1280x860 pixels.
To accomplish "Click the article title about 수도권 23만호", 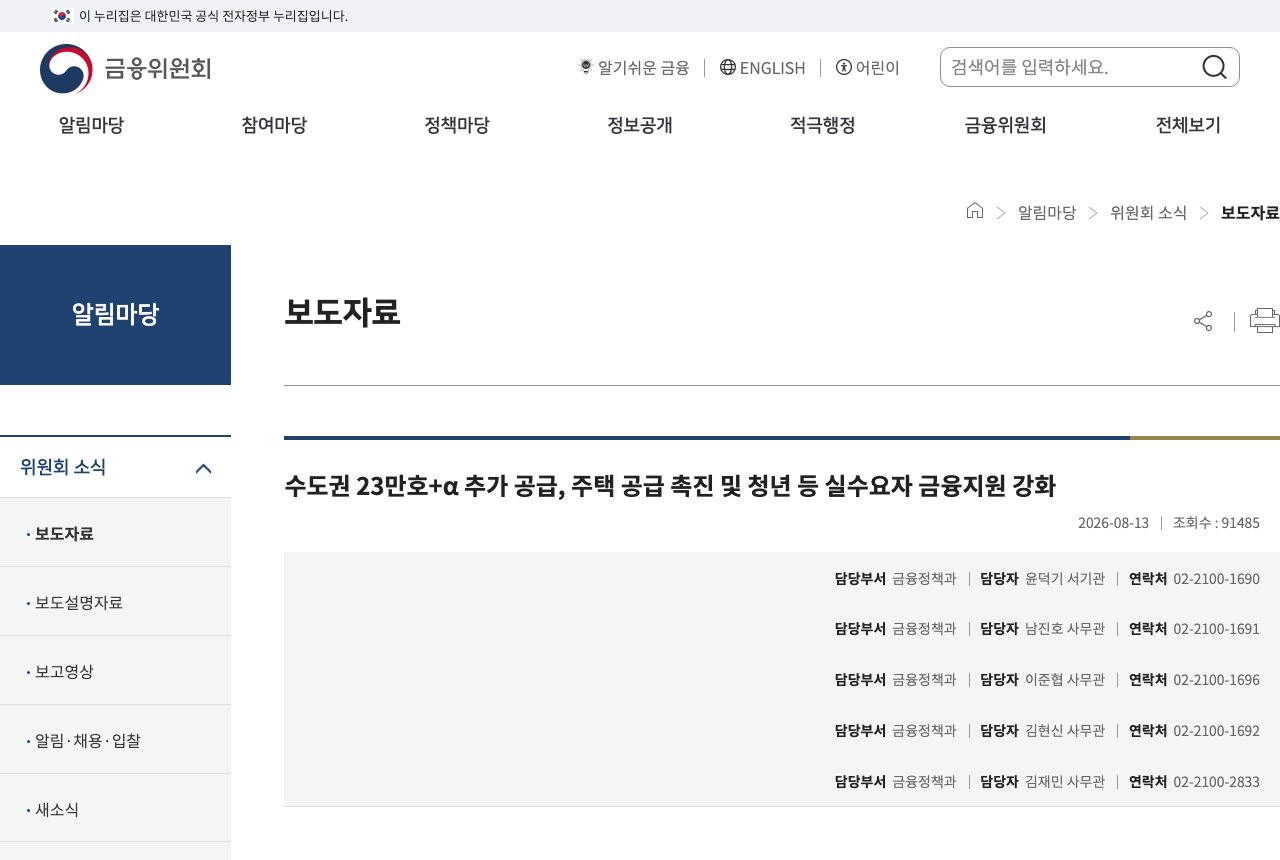I will [670, 486].
